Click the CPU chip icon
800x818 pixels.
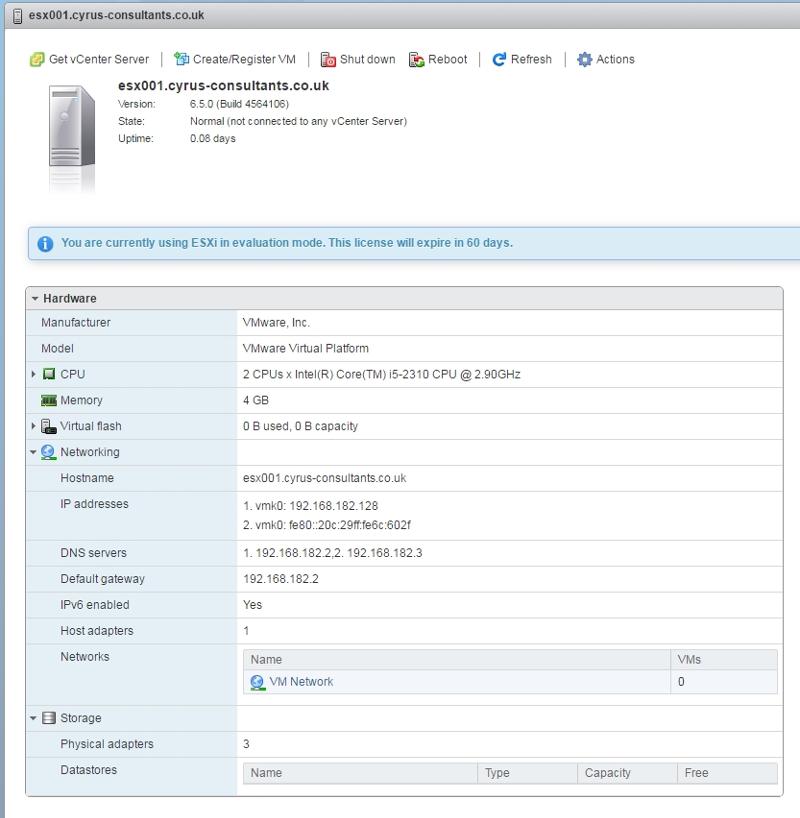49,374
